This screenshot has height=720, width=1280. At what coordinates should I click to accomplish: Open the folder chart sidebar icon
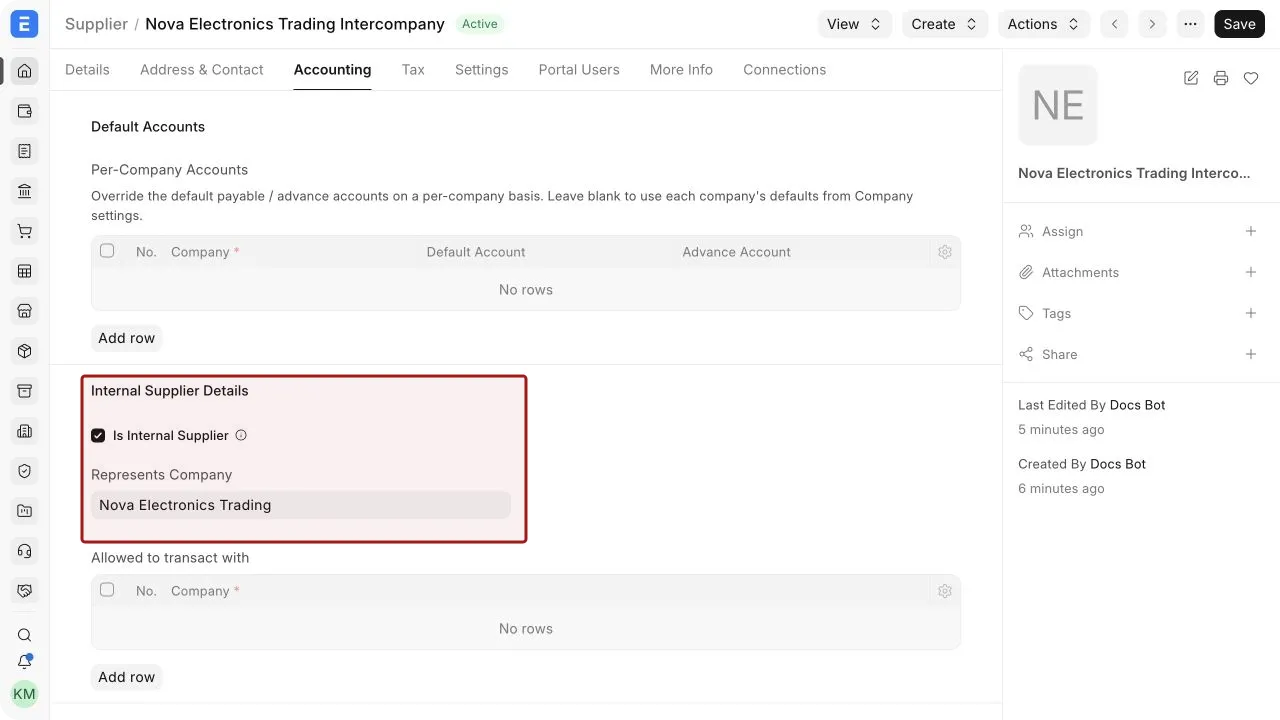point(25,511)
